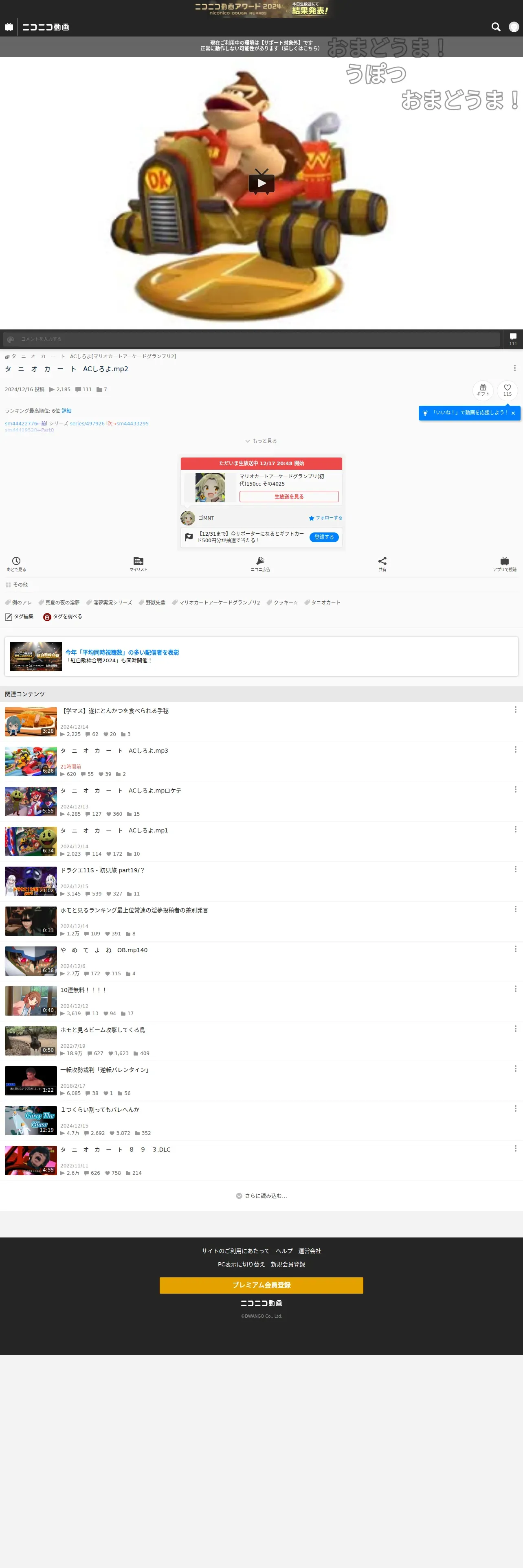This screenshot has width=523, height=1568.
Task: Expand description with もっと見る
Action: pyautogui.click(x=261, y=441)
